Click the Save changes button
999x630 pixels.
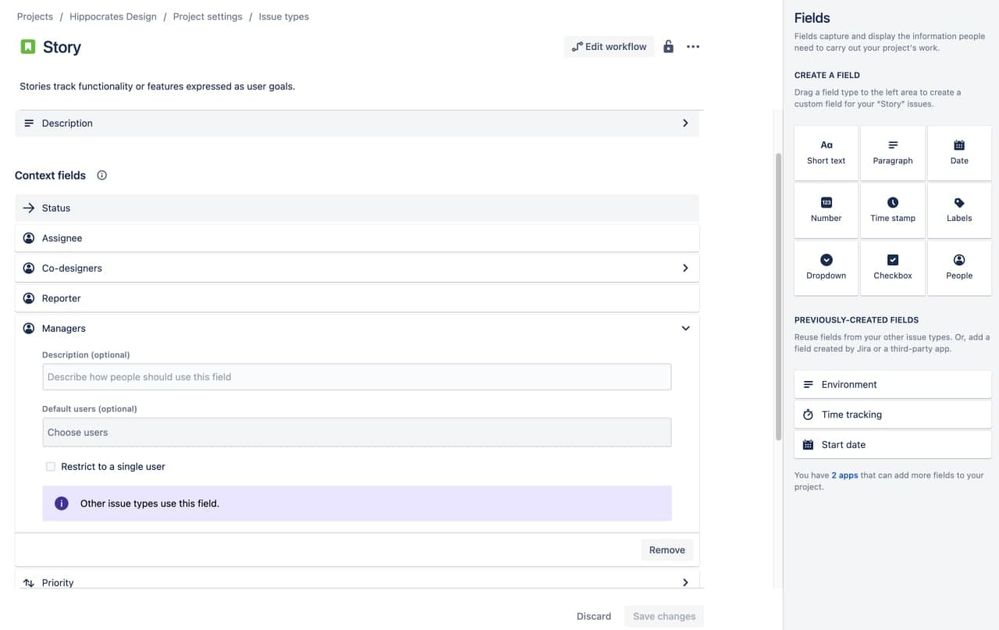664,616
